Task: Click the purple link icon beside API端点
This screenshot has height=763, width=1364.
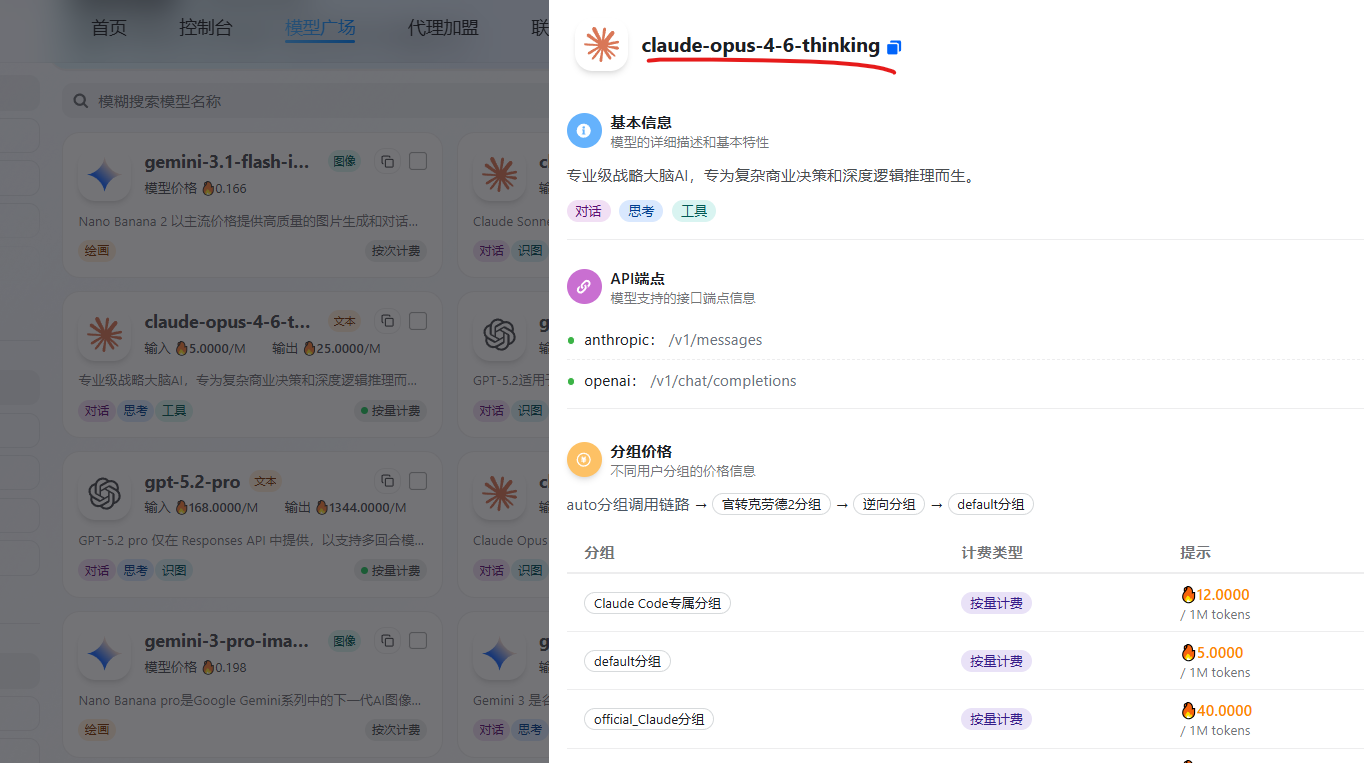Action: pyautogui.click(x=584, y=287)
